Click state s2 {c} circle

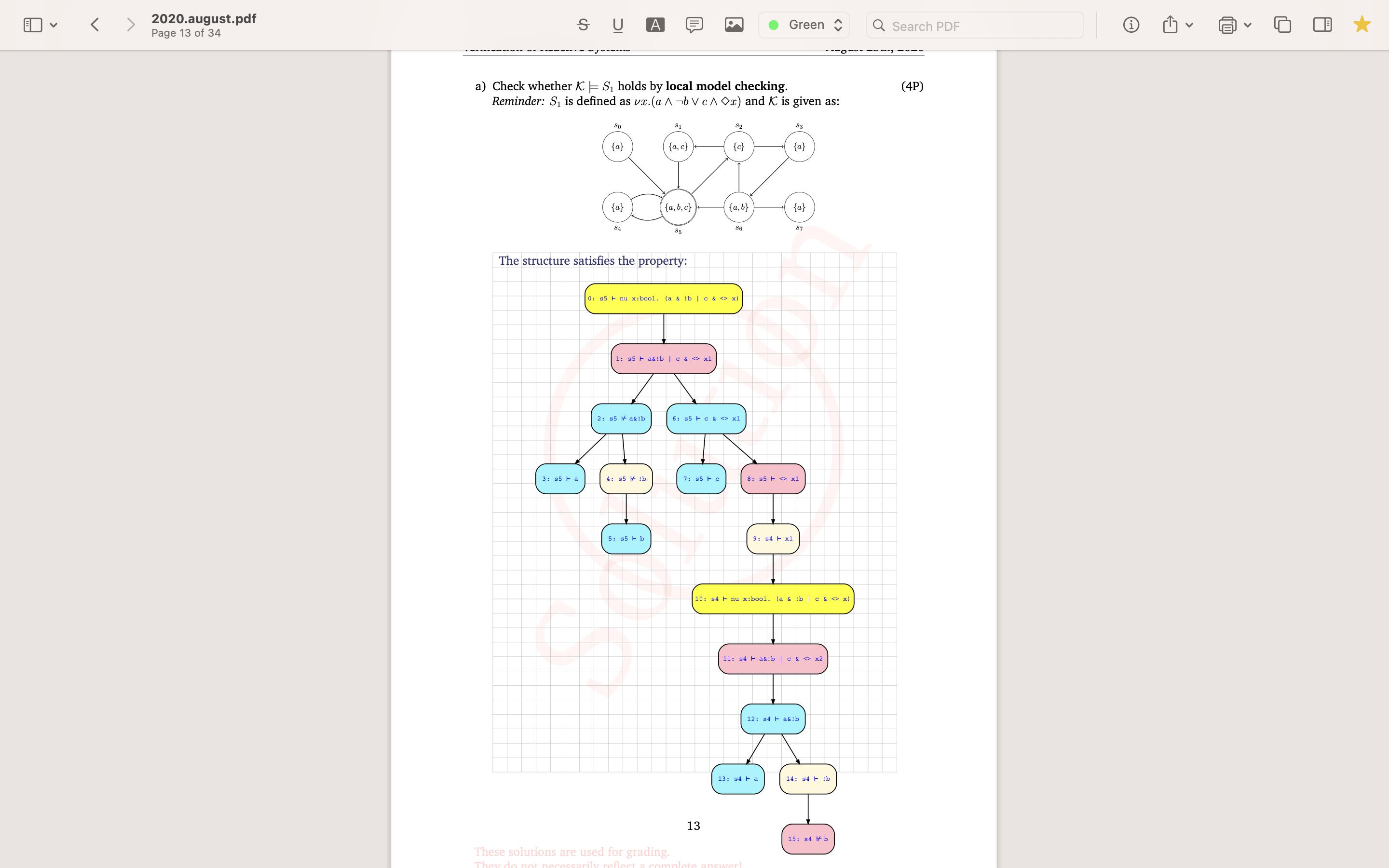point(739,147)
